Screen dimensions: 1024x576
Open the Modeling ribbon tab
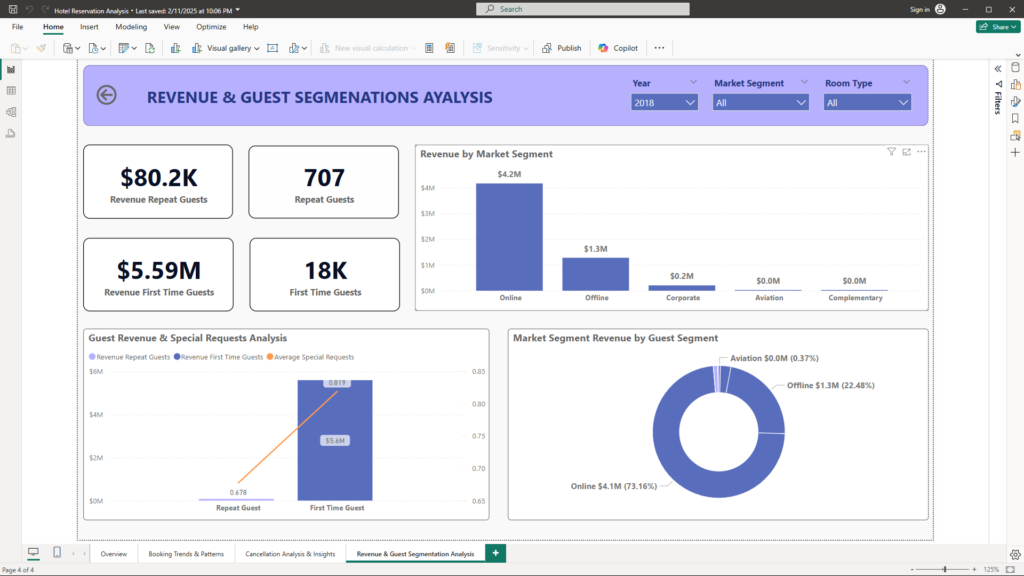coord(131,27)
